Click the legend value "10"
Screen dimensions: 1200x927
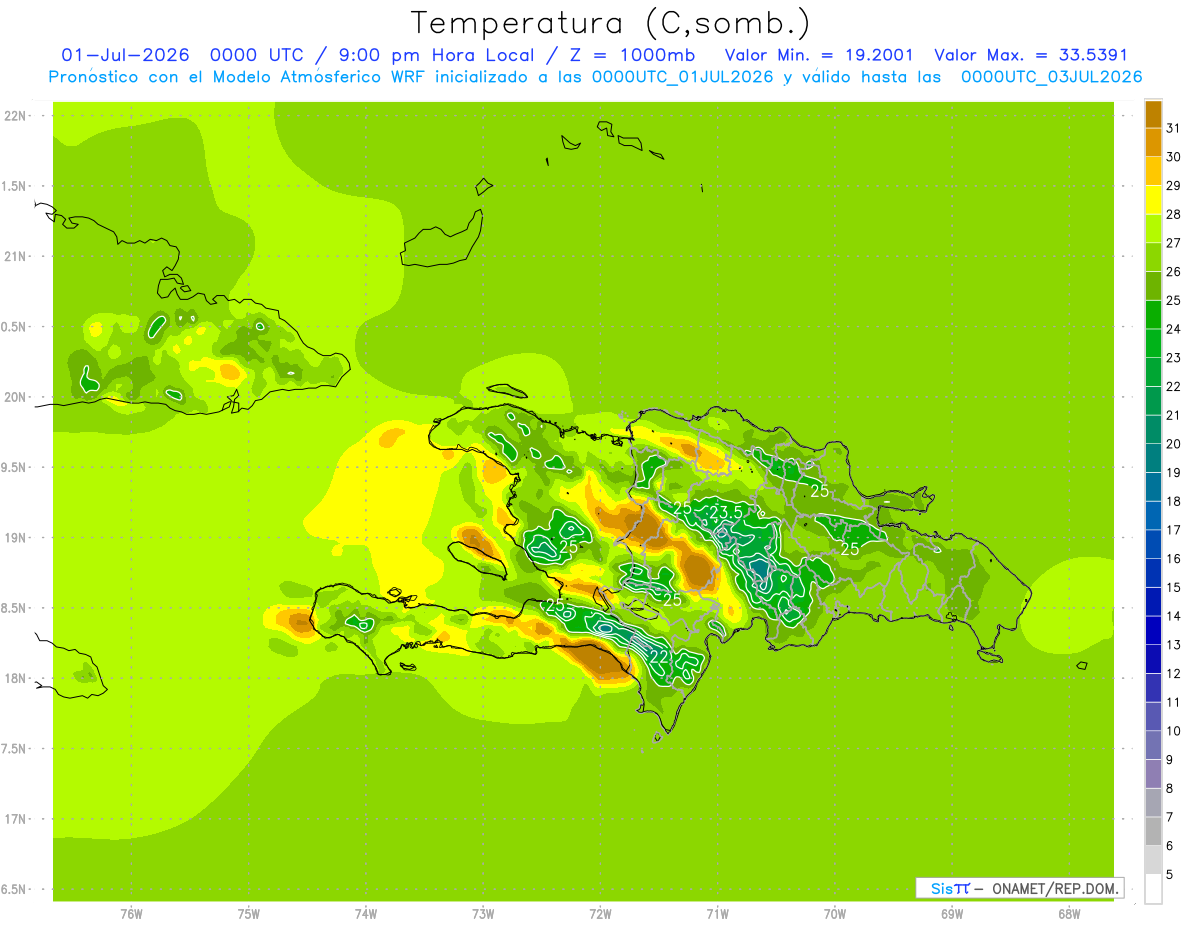click(x=1174, y=731)
